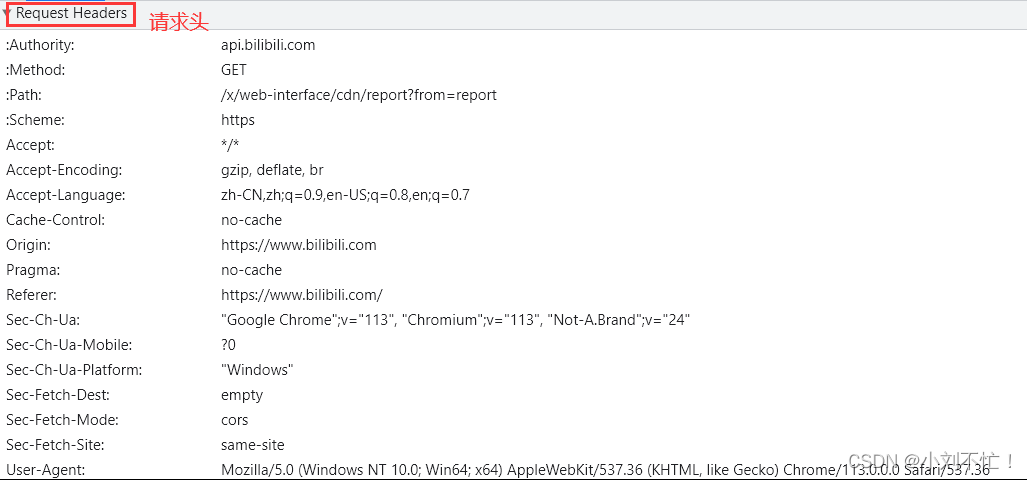
Task: Select the :Authority header name
Action: 41,45
